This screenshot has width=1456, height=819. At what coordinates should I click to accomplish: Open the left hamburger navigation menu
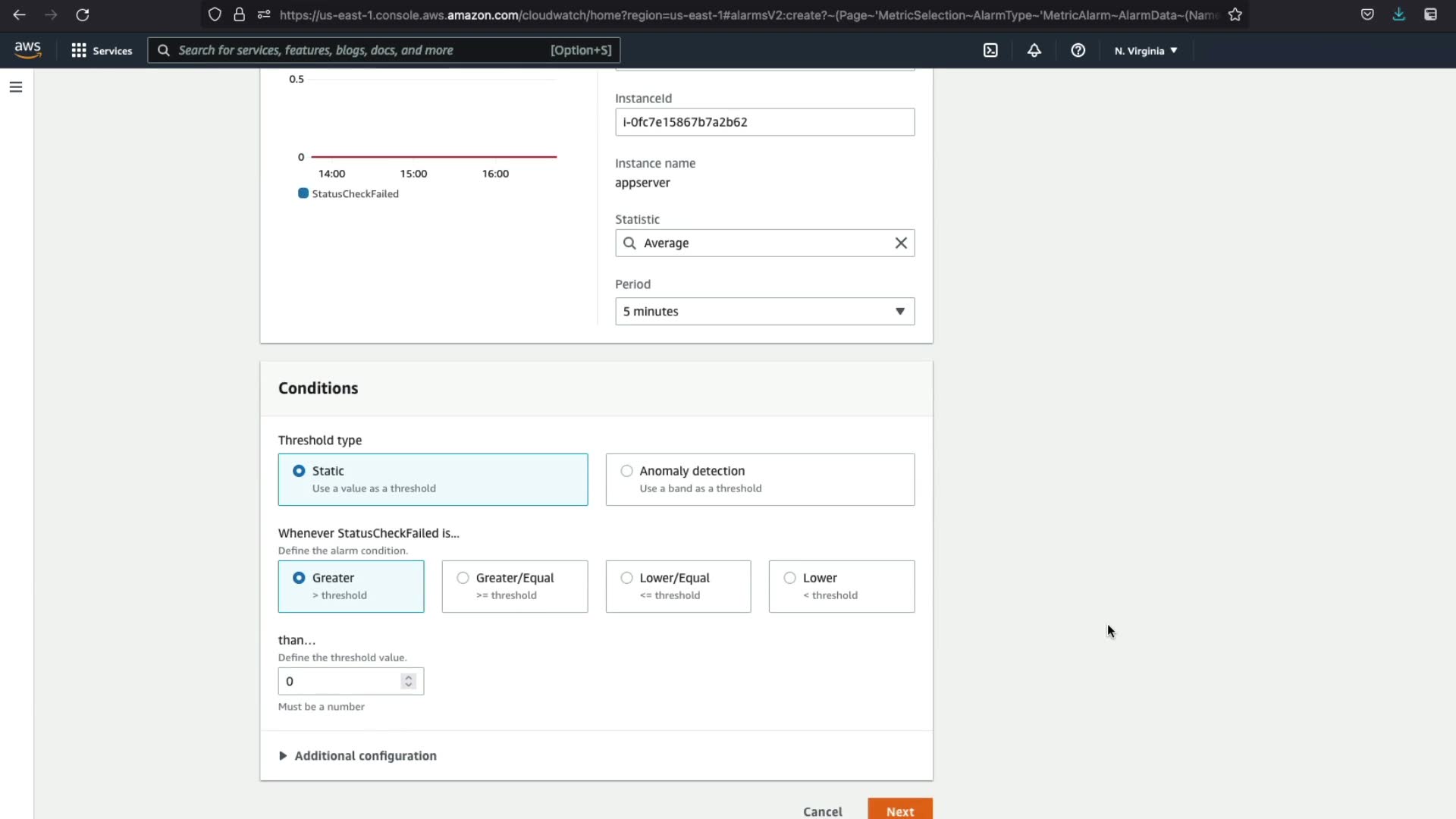pyautogui.click(x=15, y=87)
